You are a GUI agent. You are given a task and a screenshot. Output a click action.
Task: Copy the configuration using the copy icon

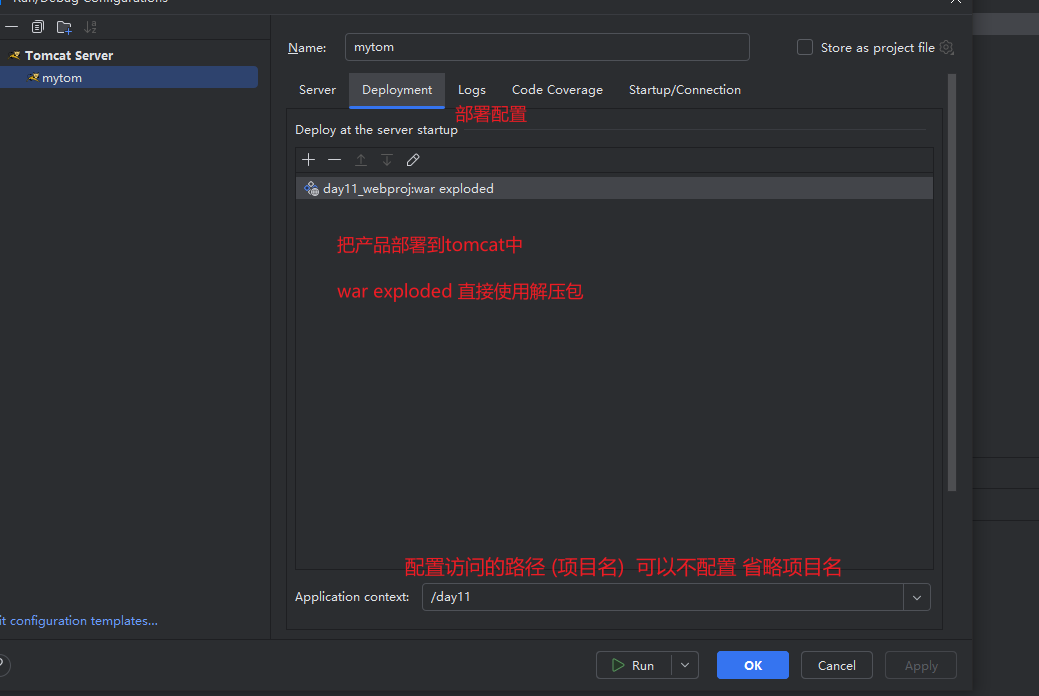click(x=38, y=27)
